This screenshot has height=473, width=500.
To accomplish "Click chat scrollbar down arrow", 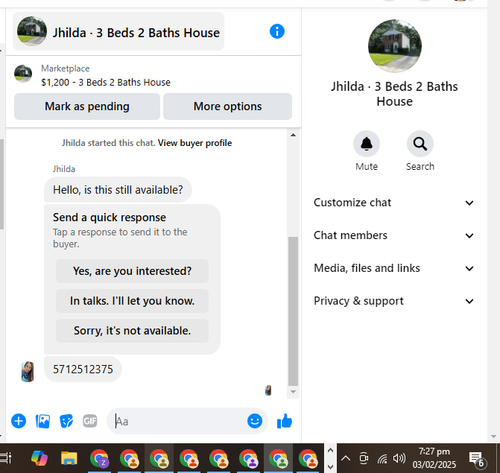I will (293, 392).
